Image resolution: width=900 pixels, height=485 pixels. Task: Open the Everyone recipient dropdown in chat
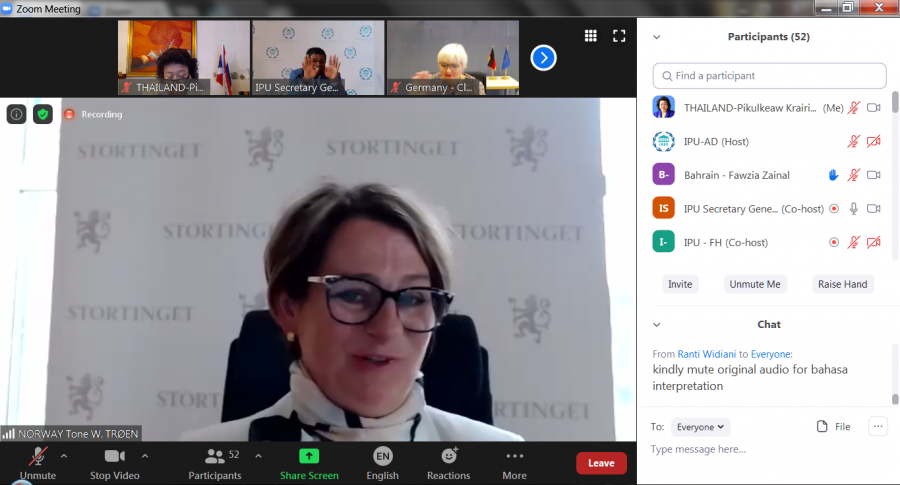coord(700,427)
